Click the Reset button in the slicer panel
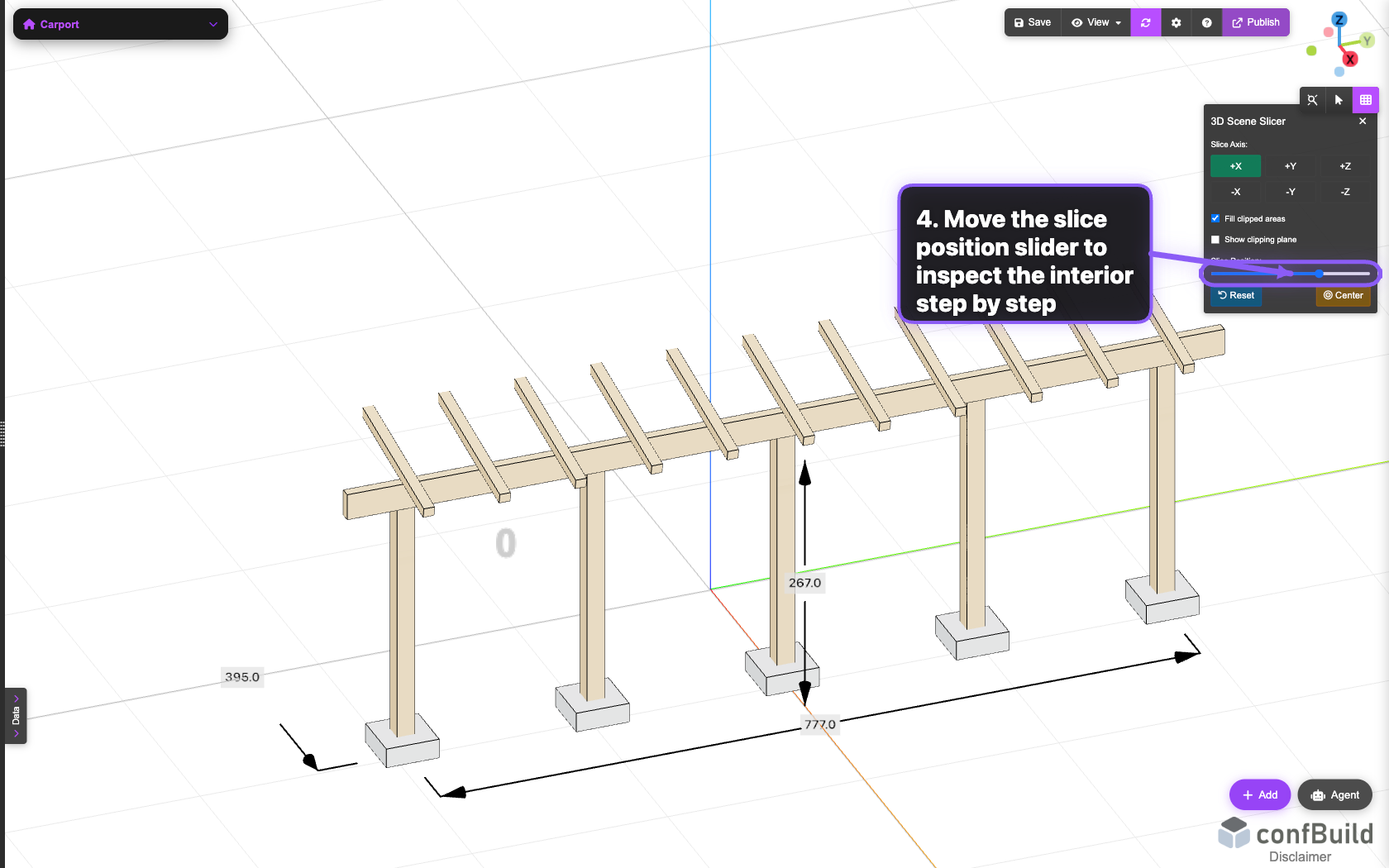The width and height of the screenshot is (1389, 868). click(1235, 295)
